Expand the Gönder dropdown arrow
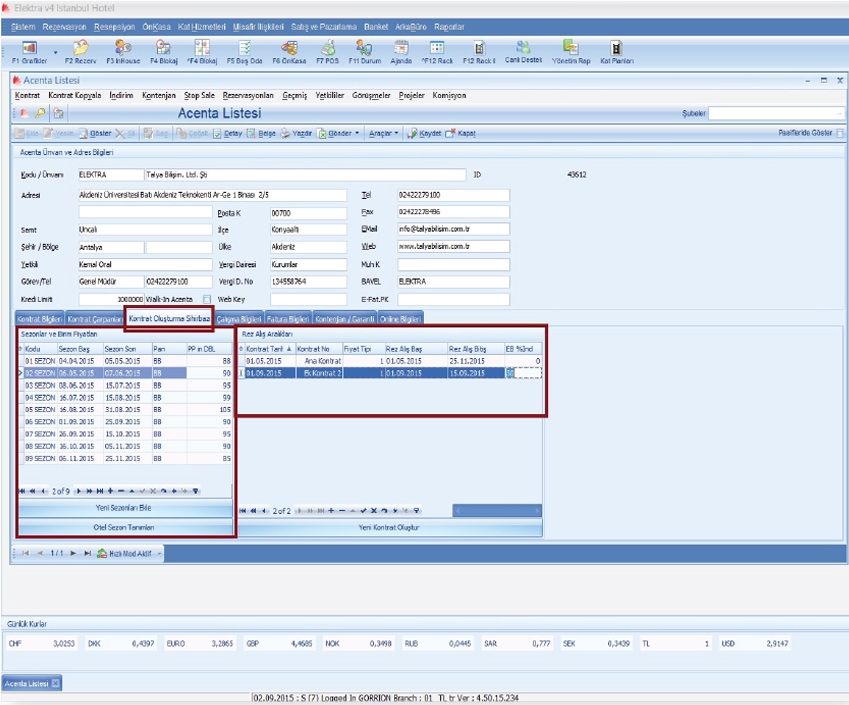 click(x=357, y=132)
